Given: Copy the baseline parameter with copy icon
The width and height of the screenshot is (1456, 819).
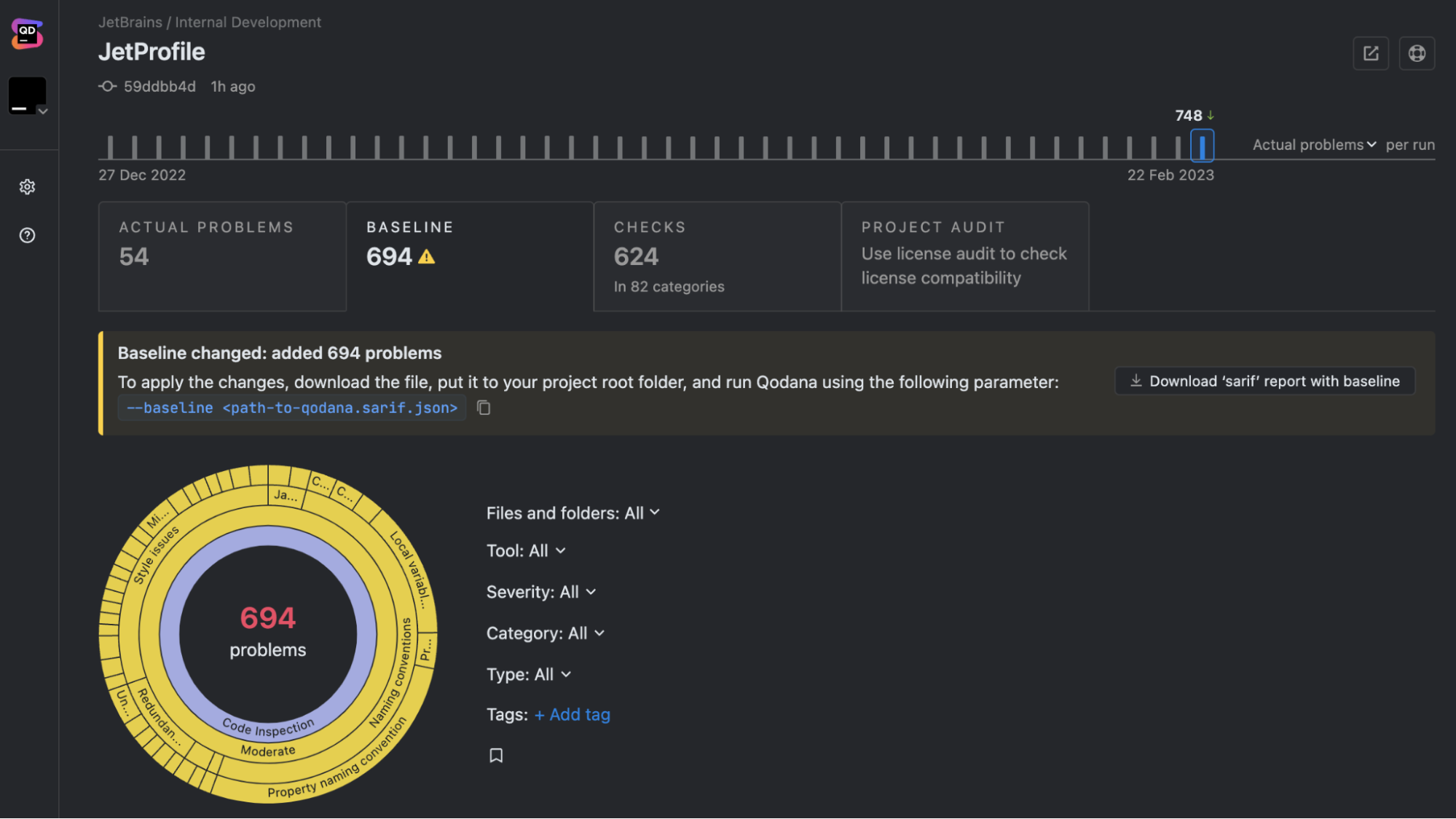Looking at the screenshot, I should (x=484, y=408).
